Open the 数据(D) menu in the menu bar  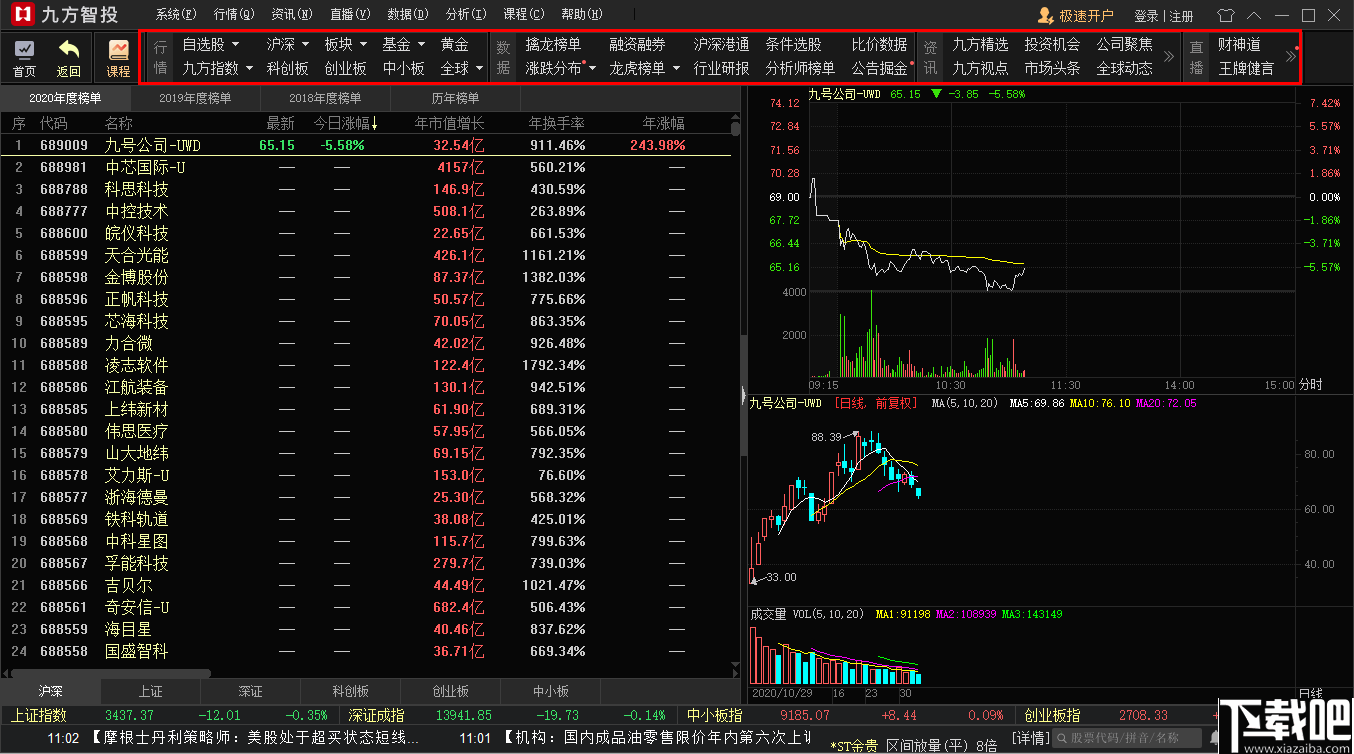click(408, 15)
